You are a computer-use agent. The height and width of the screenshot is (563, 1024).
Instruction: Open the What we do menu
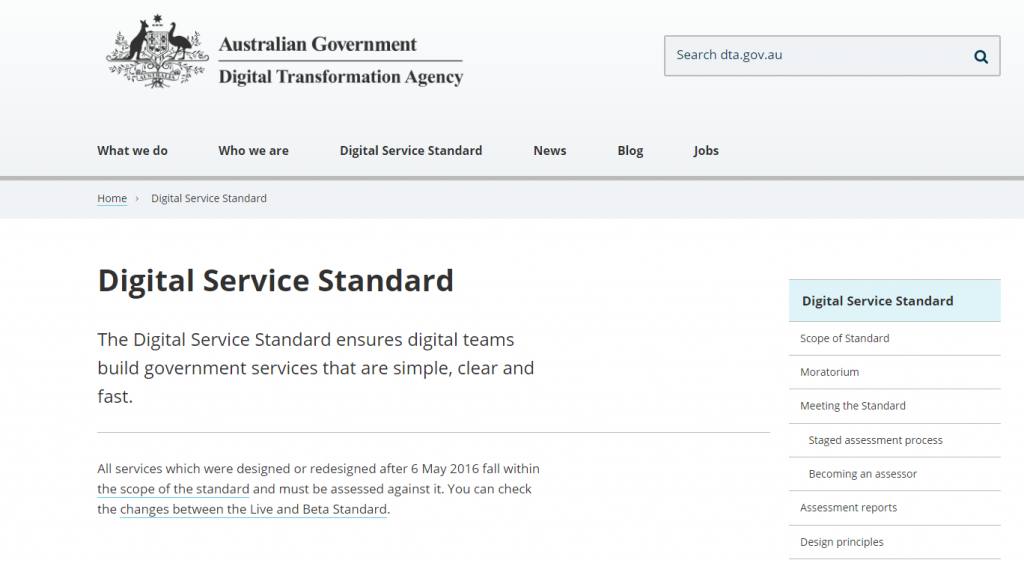133,151
